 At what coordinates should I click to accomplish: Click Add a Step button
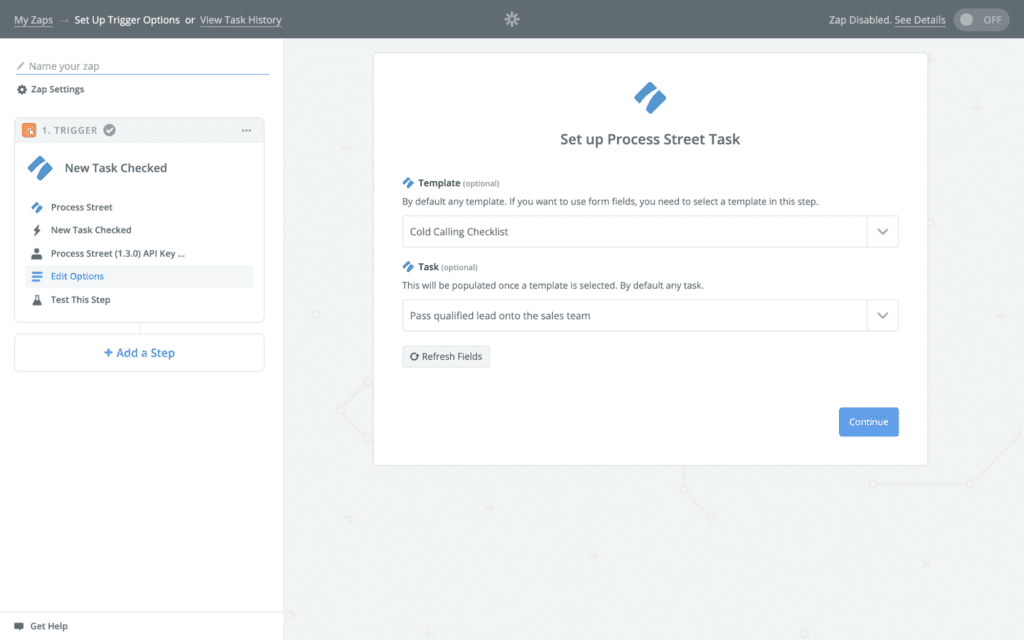(139, 353)
